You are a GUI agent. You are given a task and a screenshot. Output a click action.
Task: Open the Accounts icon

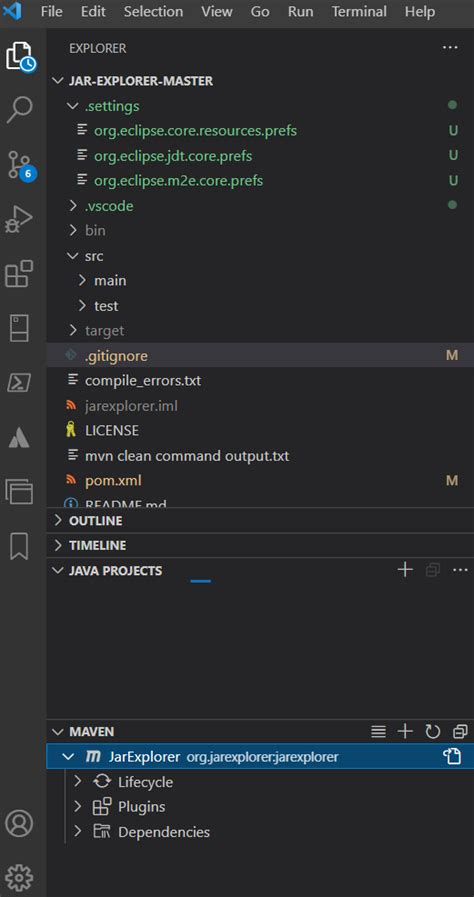pos(19,823)
